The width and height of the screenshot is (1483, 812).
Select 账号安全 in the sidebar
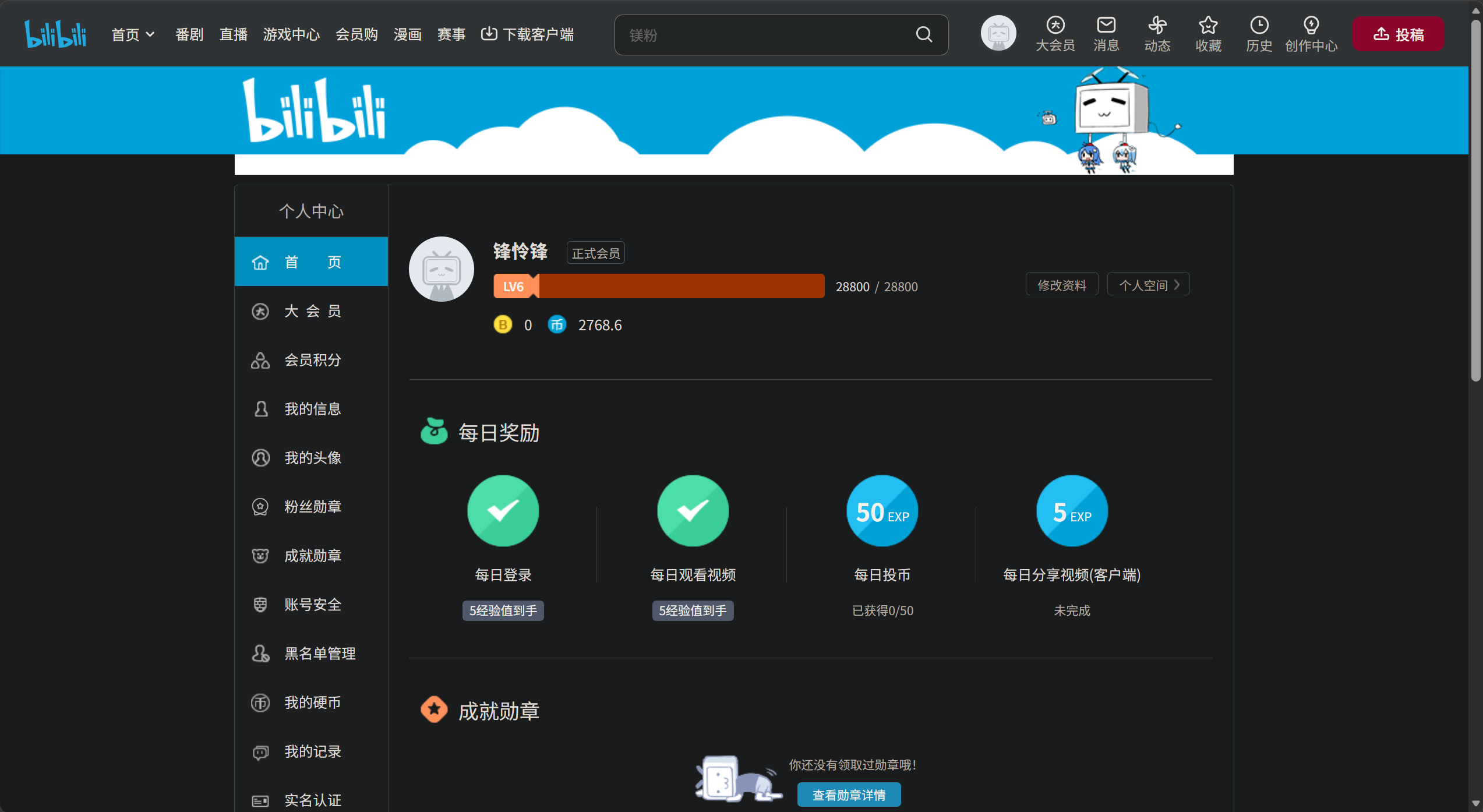point(311,605)
